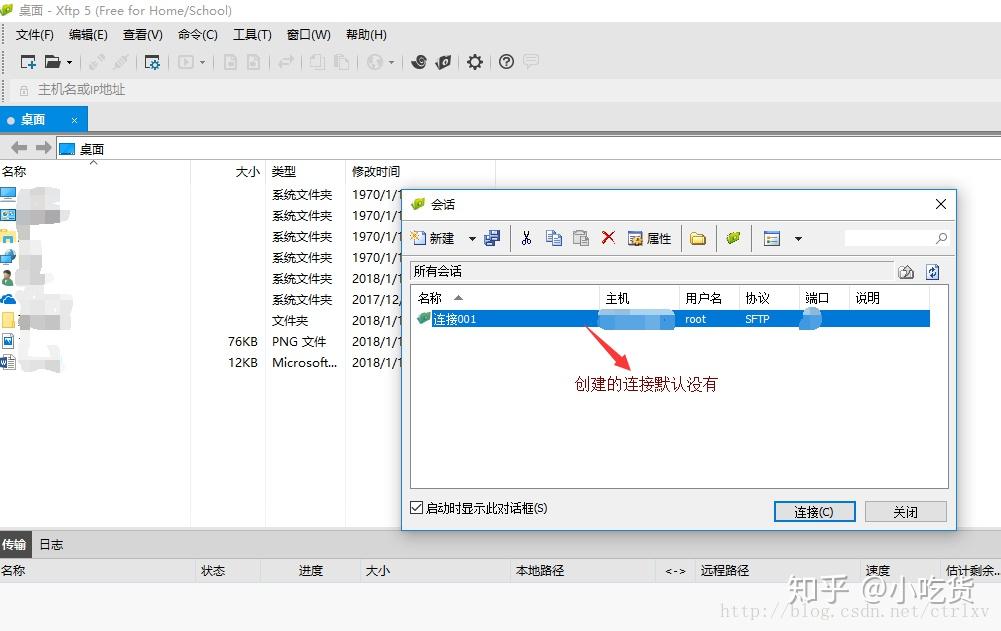Launch Xshell from the swirl icon
The height and width of the screenshot is (631, 1001).
[x=419, y=62]
